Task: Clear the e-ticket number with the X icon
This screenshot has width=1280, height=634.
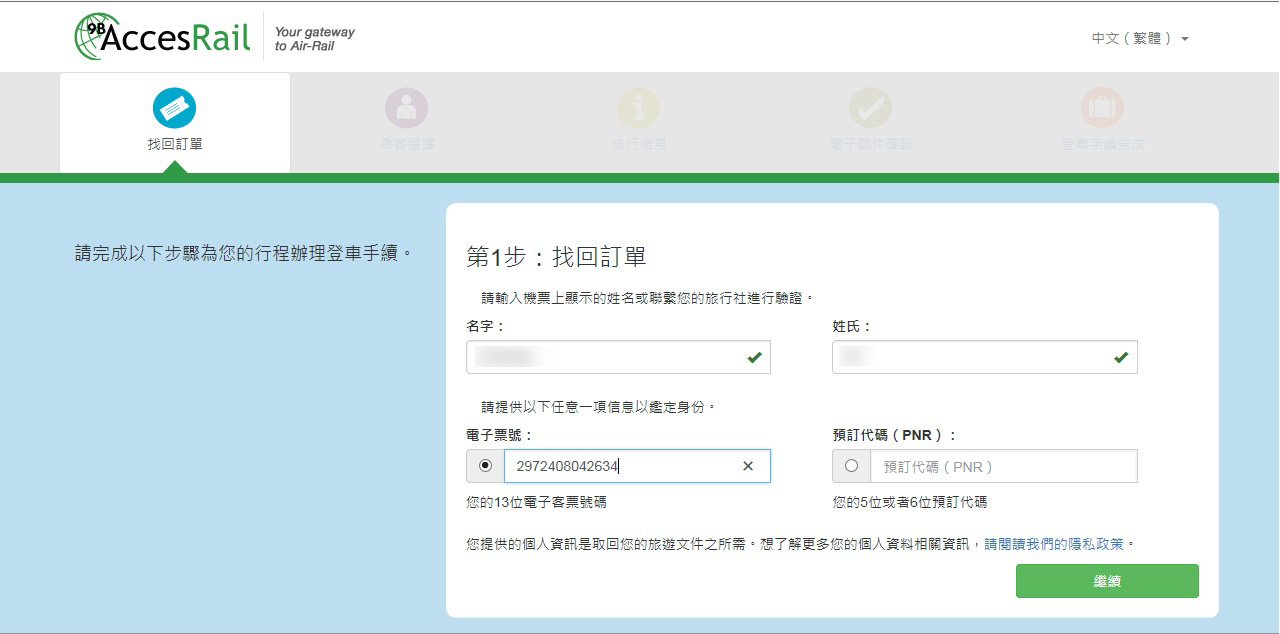Action: tap(748, 466)
